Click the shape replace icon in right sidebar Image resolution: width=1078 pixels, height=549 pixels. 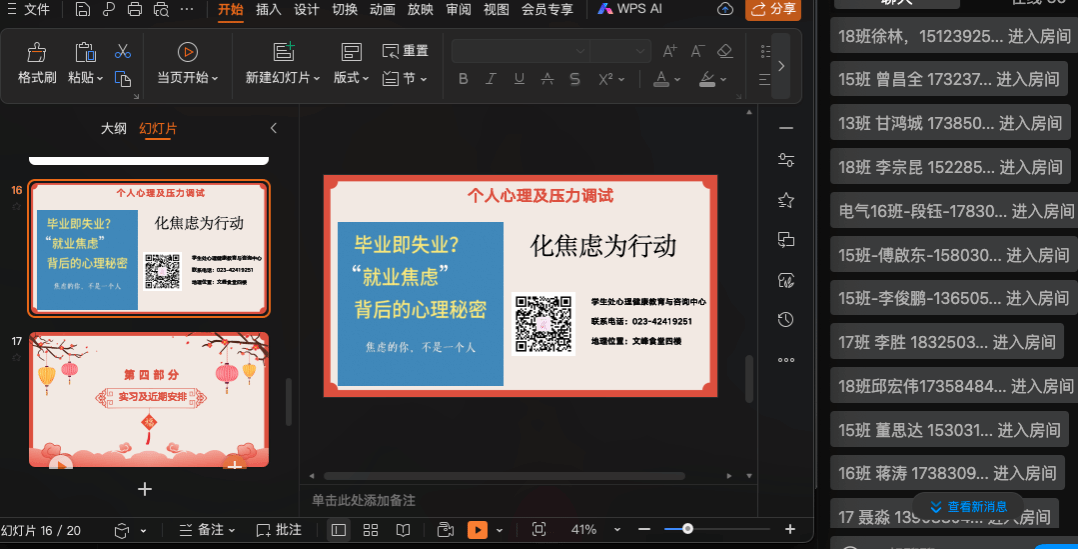click(x=786, y=240)
